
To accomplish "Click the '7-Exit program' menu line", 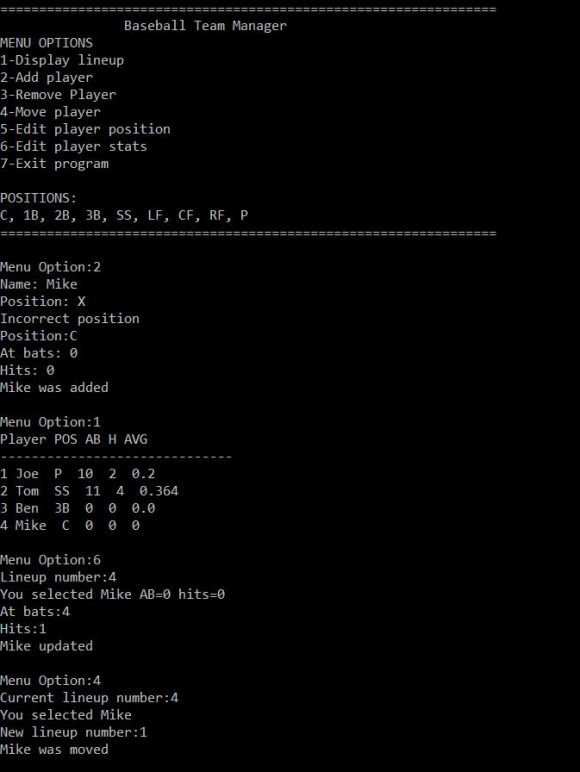I will click(54, 164).
